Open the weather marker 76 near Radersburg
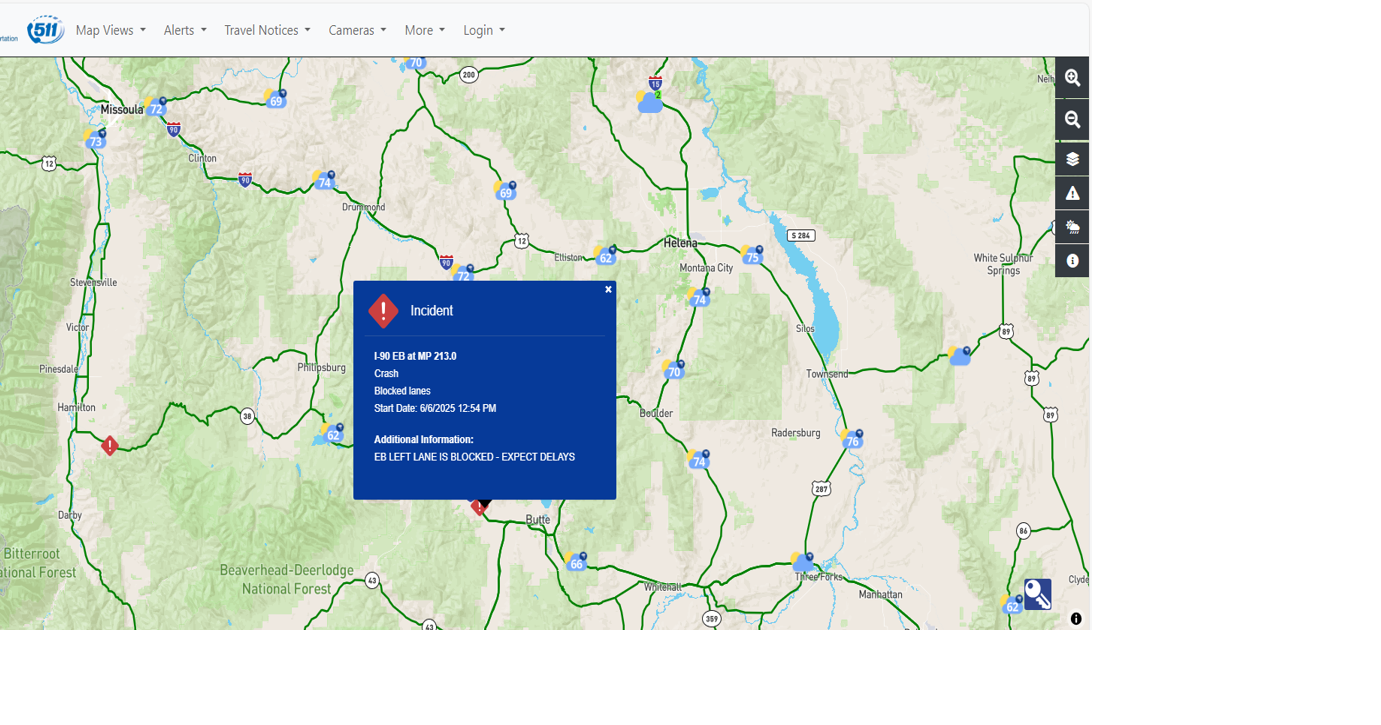The width and height of the screenshot is (1381, 725). 852,439
